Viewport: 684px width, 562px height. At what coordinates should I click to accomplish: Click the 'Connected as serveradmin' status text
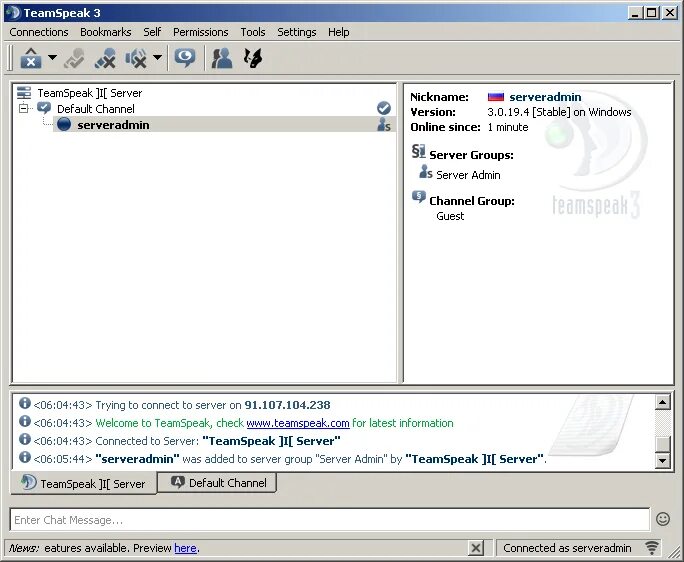[567, 548]
